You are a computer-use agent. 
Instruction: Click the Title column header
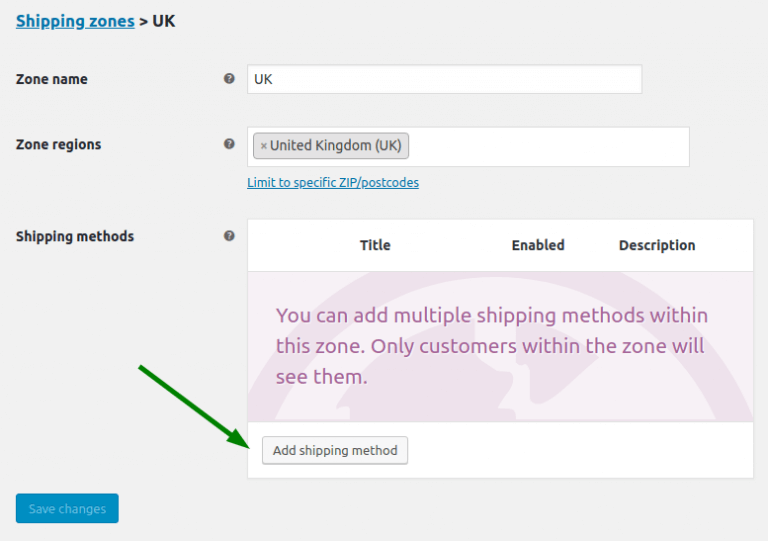[375, 245]
